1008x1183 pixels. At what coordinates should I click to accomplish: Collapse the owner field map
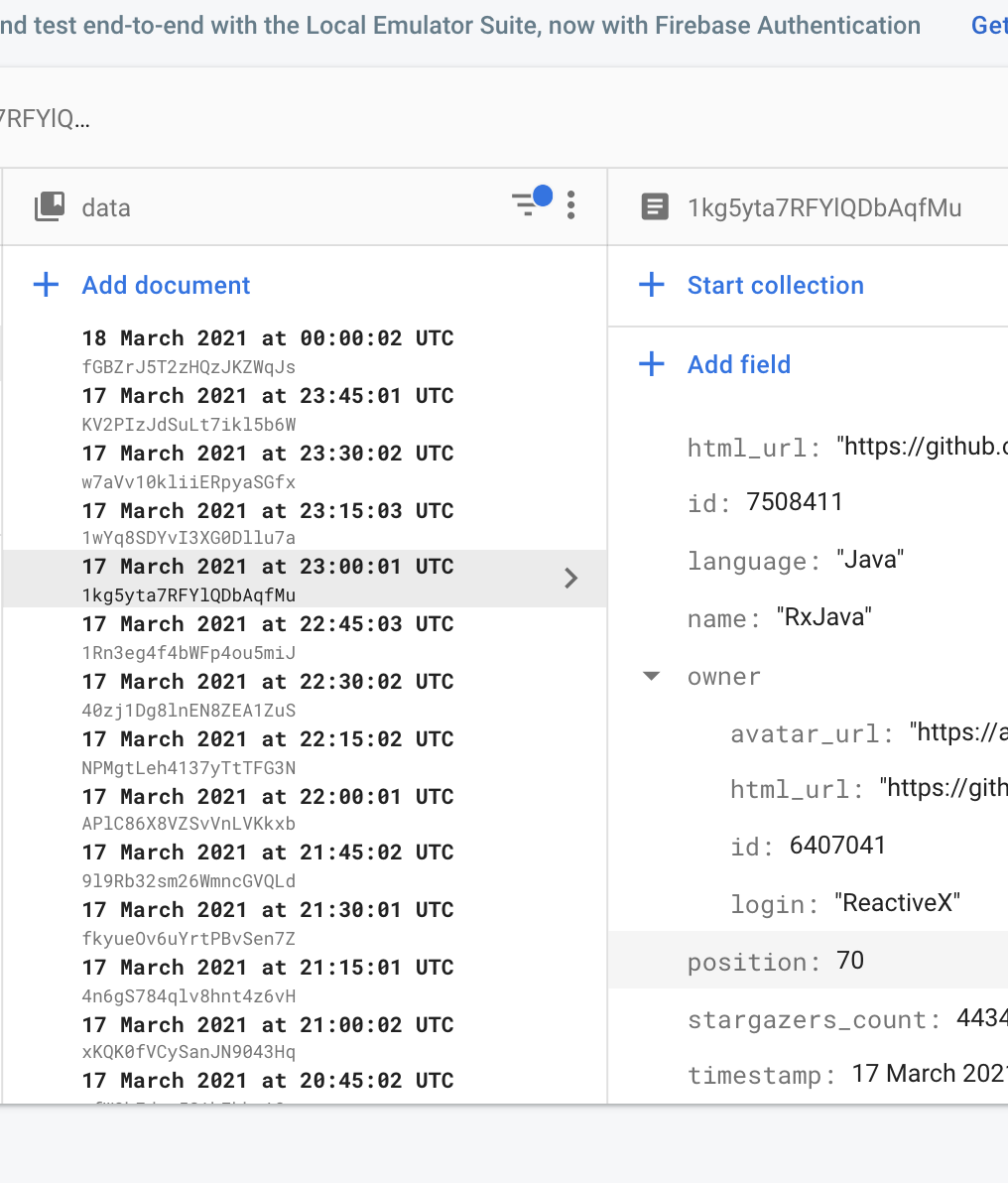pos(651,676)
